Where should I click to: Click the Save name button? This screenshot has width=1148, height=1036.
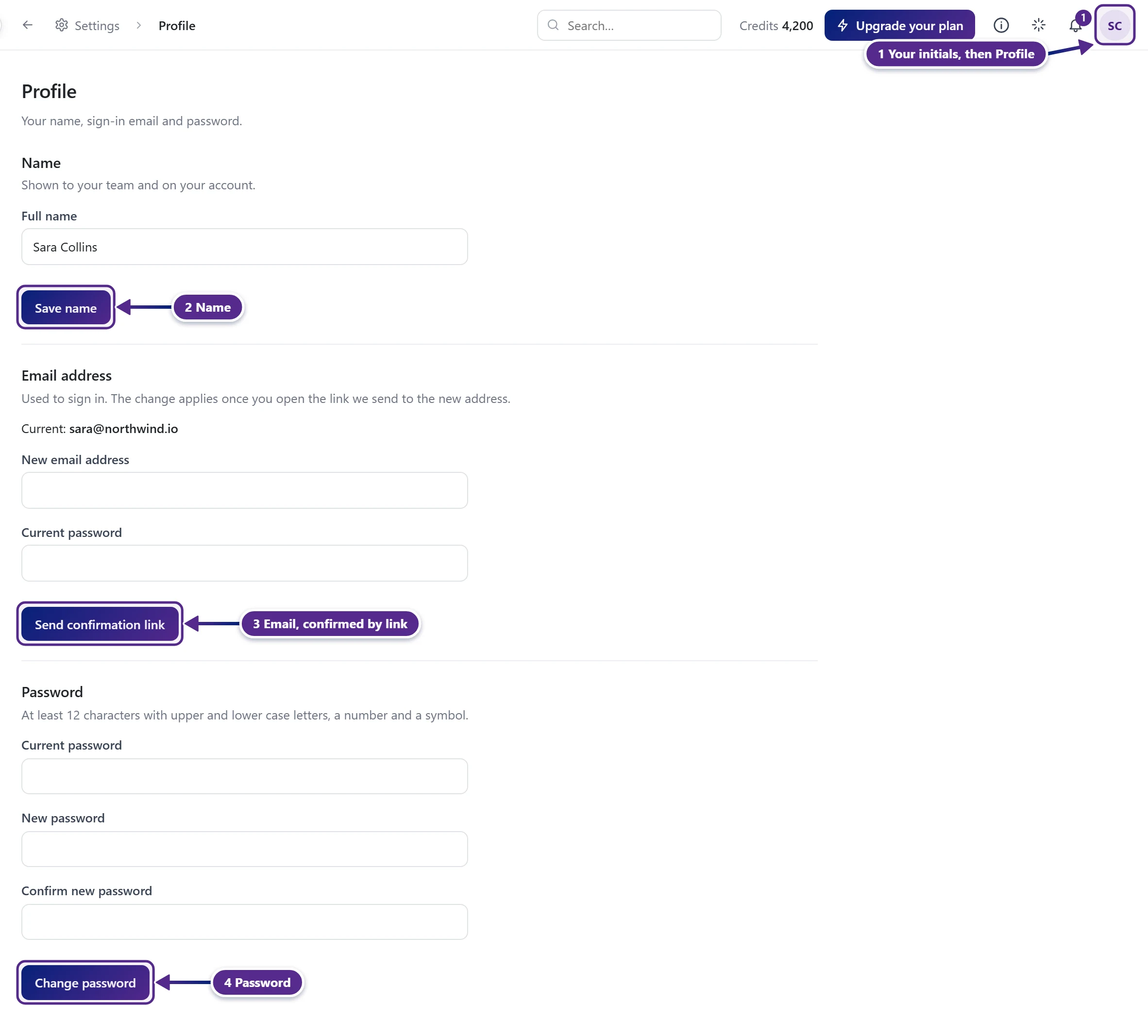(66, 308)
